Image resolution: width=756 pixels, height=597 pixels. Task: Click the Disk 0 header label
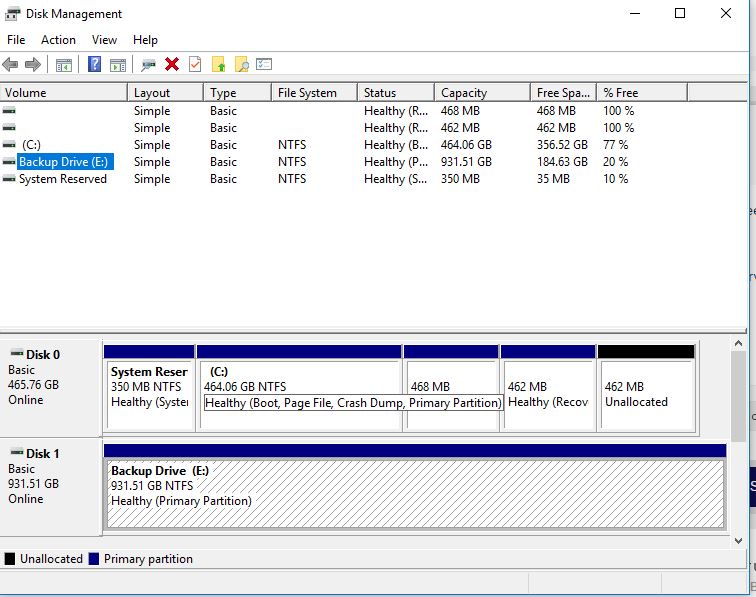point(43,355)
